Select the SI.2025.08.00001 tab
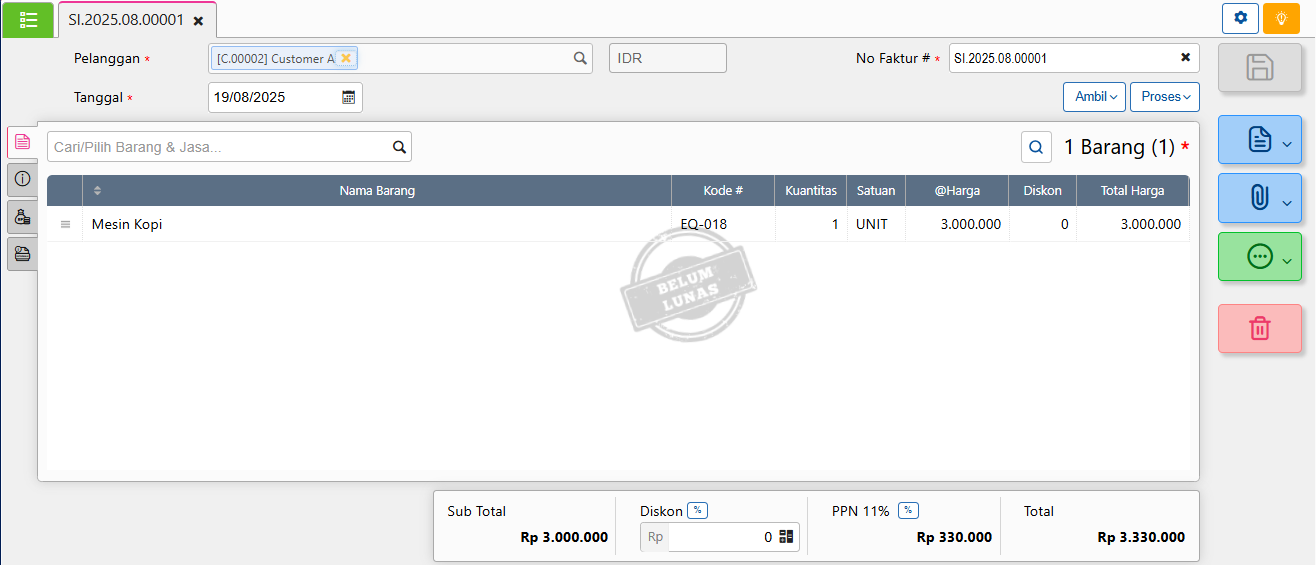Image resolution: width=1316 pixels, height=565 pixels. [126, 19]
